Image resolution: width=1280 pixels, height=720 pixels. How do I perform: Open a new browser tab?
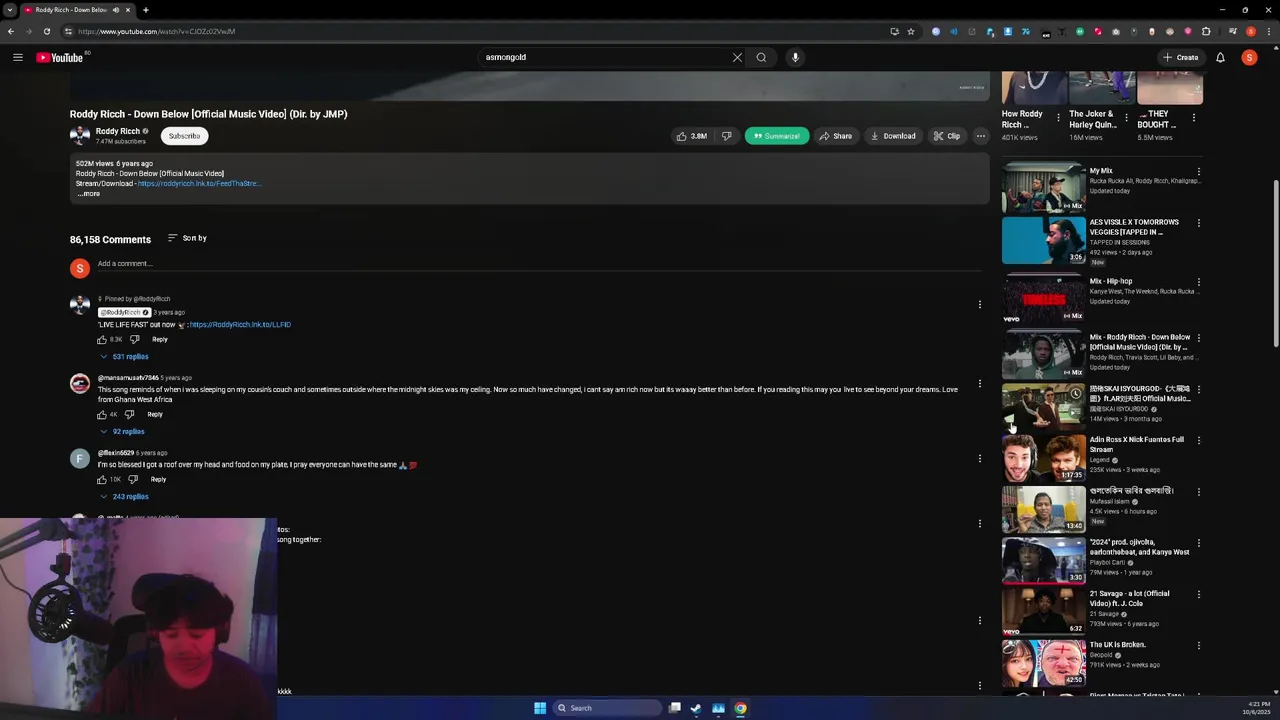point(145,10)
